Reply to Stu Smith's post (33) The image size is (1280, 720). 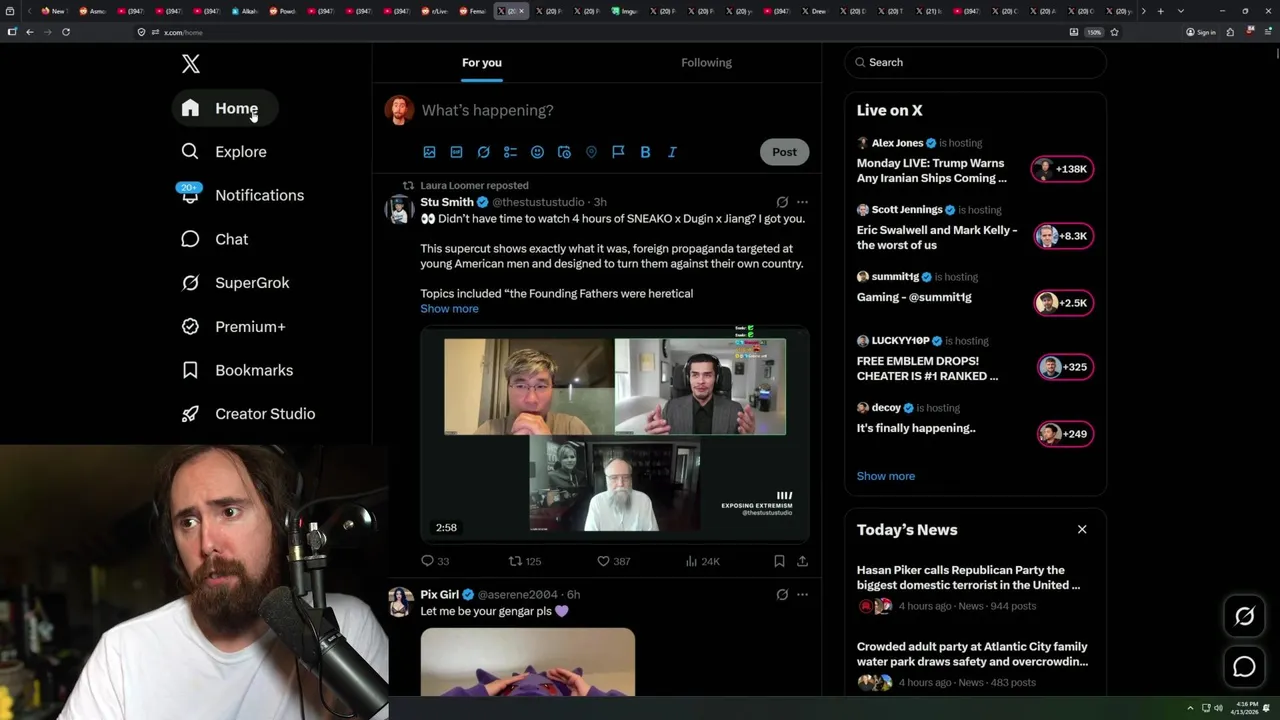tap(435, 561)
